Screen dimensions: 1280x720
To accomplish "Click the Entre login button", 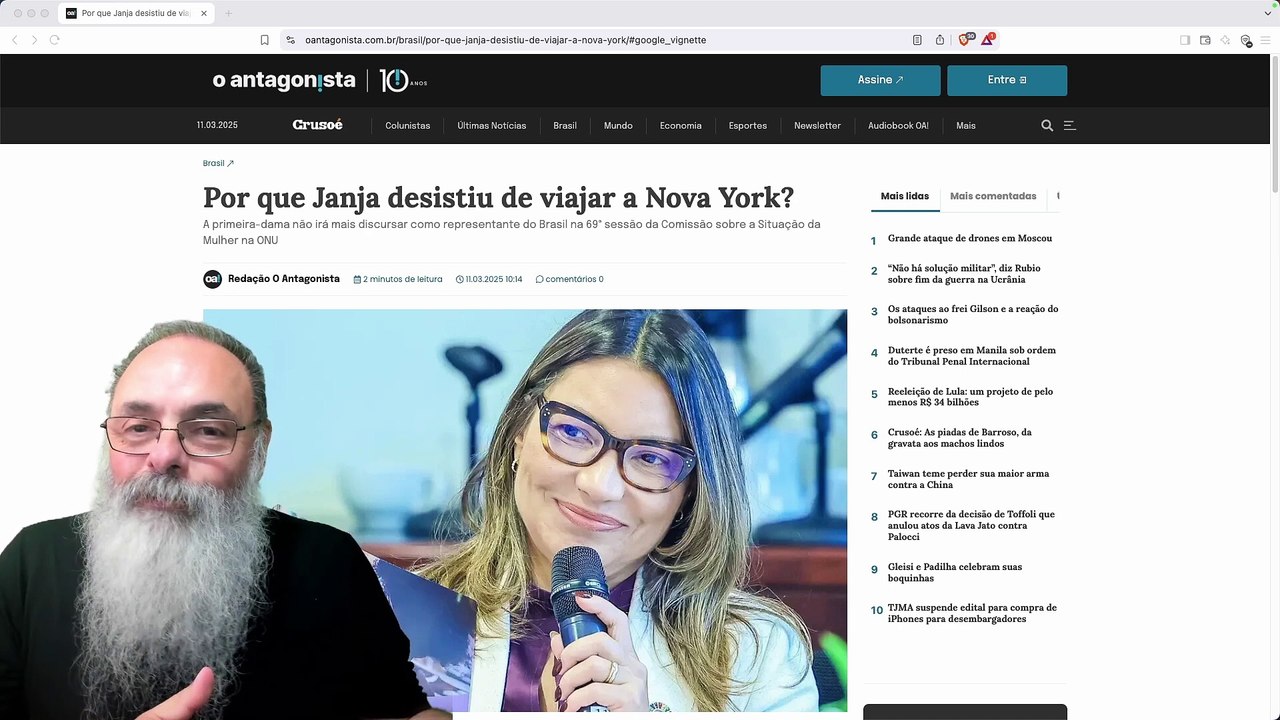I will [x=1007, y=80].
